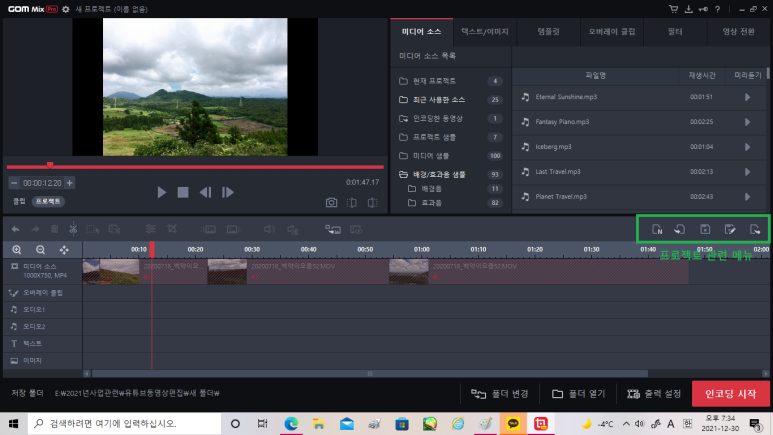Save project as with pencil icon
773x435 pixels.
point(730,229)
